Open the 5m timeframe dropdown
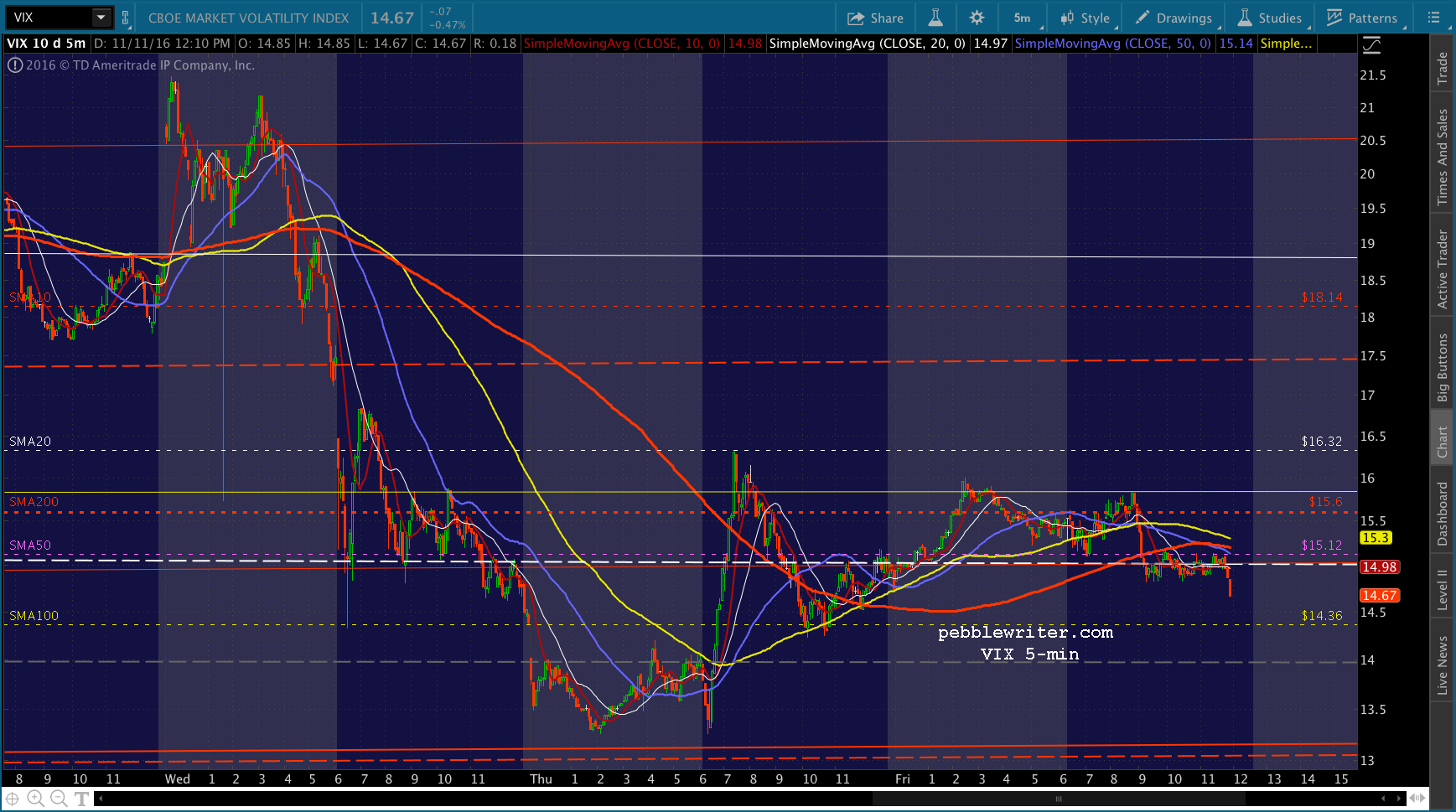This screenshot has height=812, width=1456. coord(1024,18)
